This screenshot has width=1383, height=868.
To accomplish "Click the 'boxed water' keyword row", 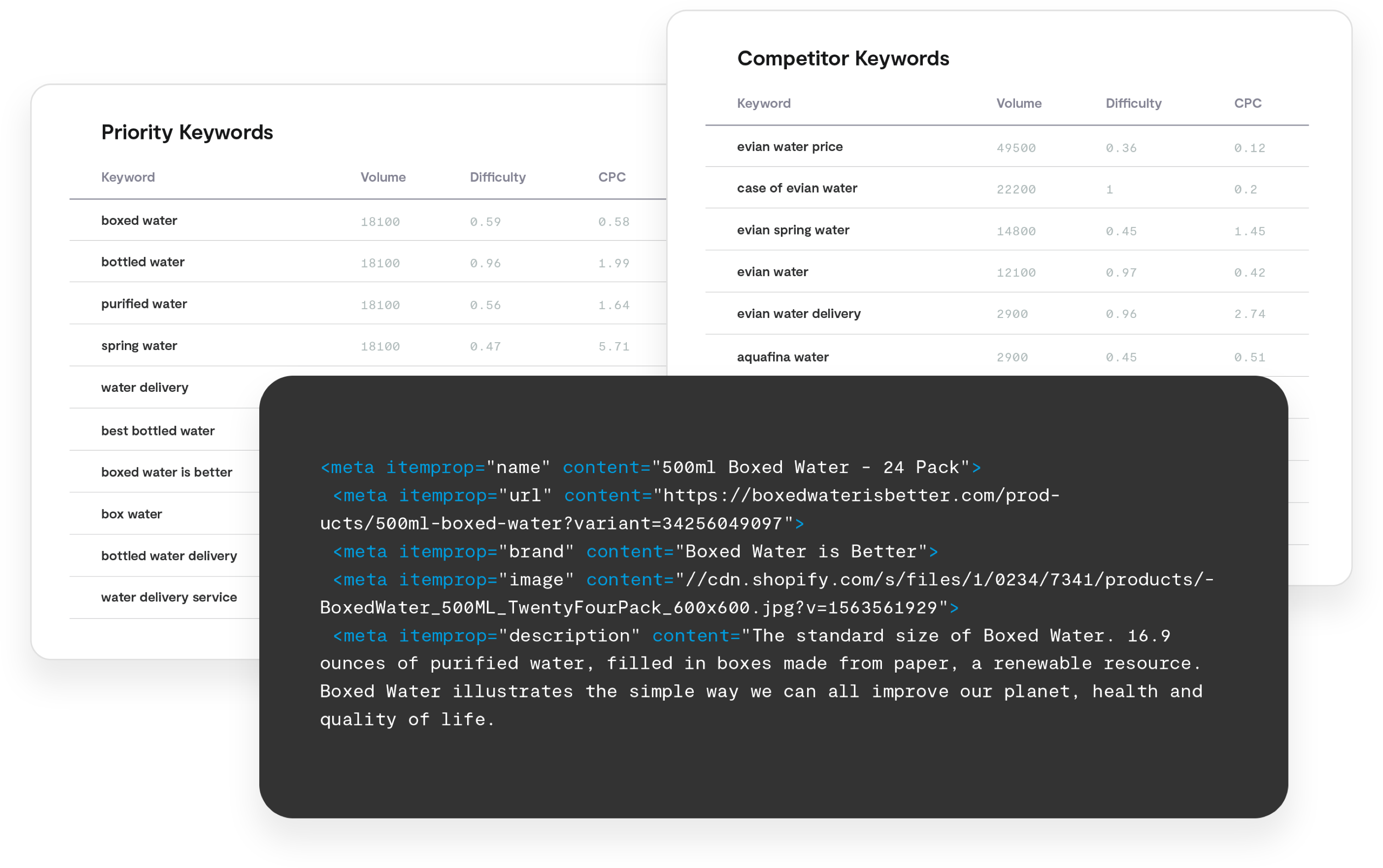I will coord(368,221).
